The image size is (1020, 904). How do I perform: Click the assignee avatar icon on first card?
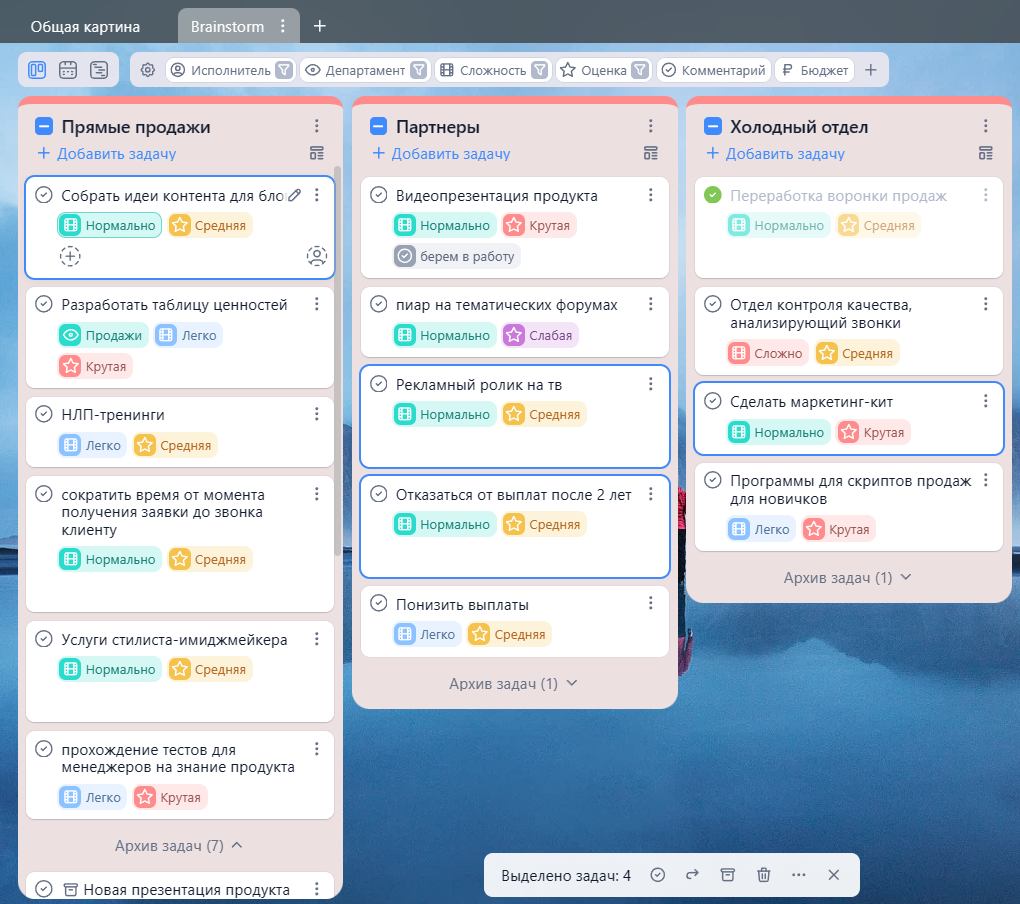click(x=316, y=256)
